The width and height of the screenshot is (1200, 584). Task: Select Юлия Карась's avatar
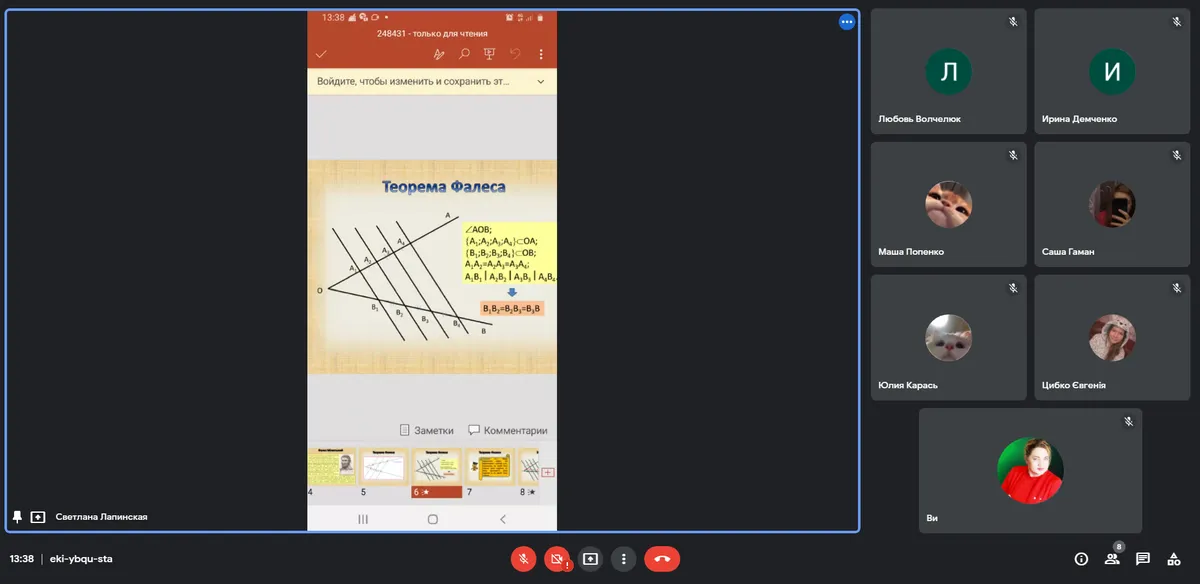(949, 338)
